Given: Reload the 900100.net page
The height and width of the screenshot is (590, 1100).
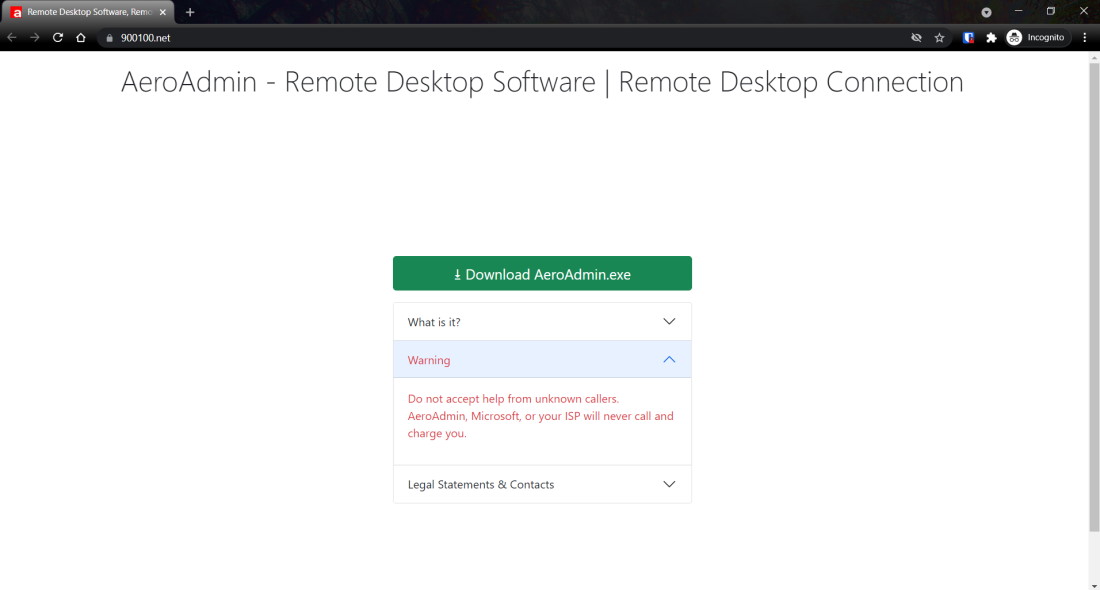Looking at the screenshot, I should pyautogui.click(x=58, y=38).
